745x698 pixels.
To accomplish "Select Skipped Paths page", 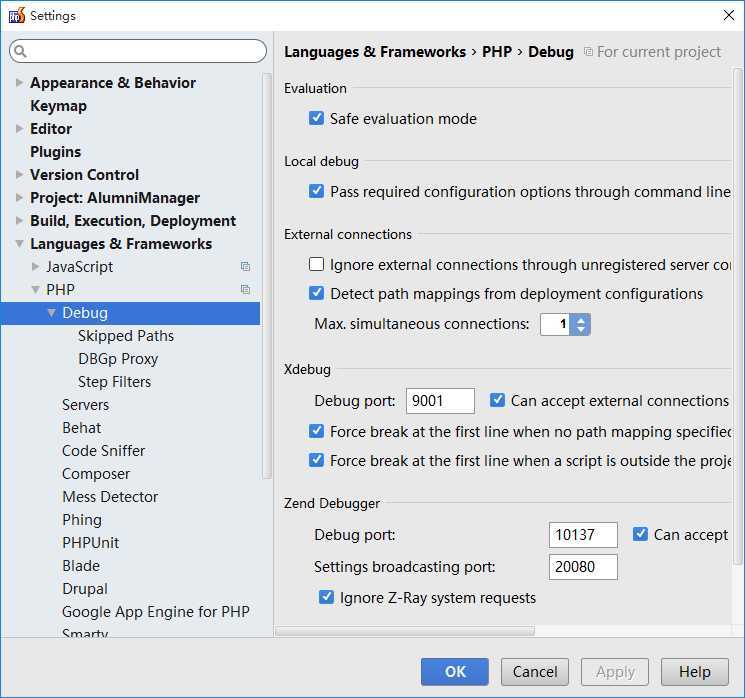I will pos(126,335).
